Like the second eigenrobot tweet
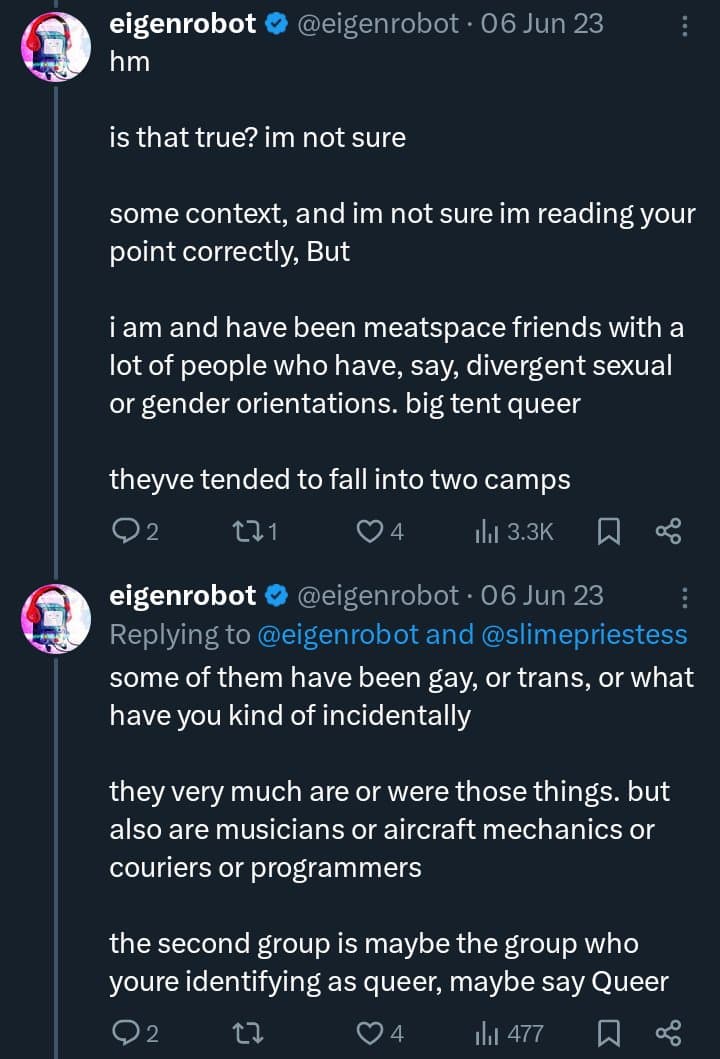720x1059 pixels. click(371, 1033)
